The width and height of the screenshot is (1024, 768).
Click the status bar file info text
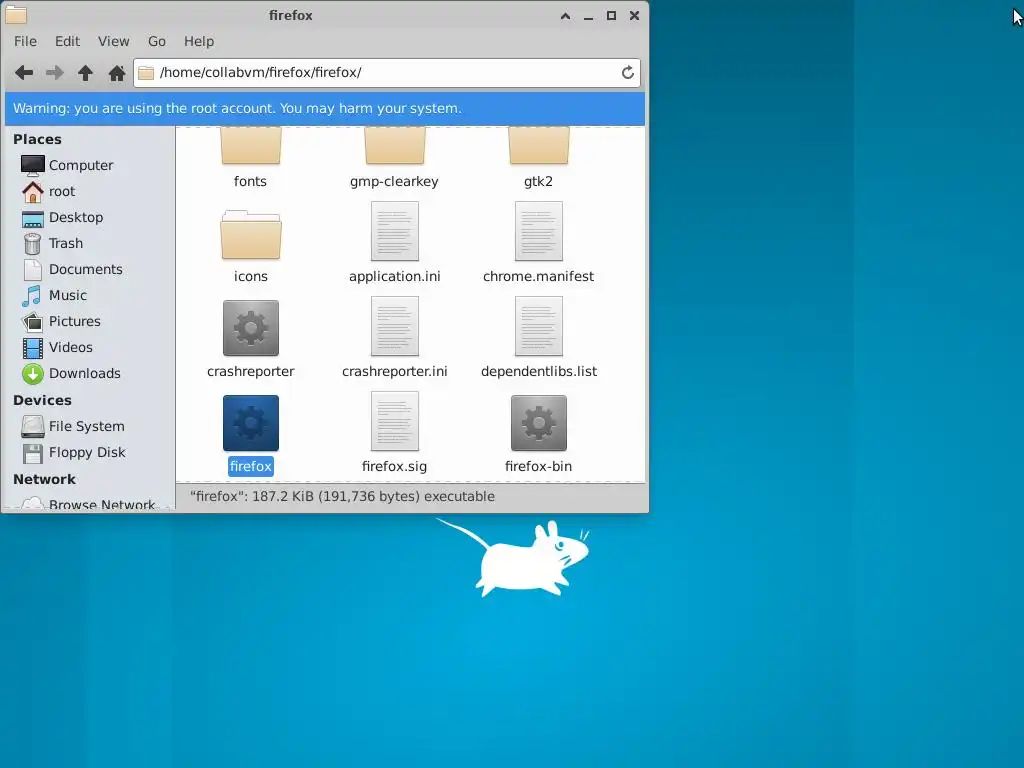[342, 496]
